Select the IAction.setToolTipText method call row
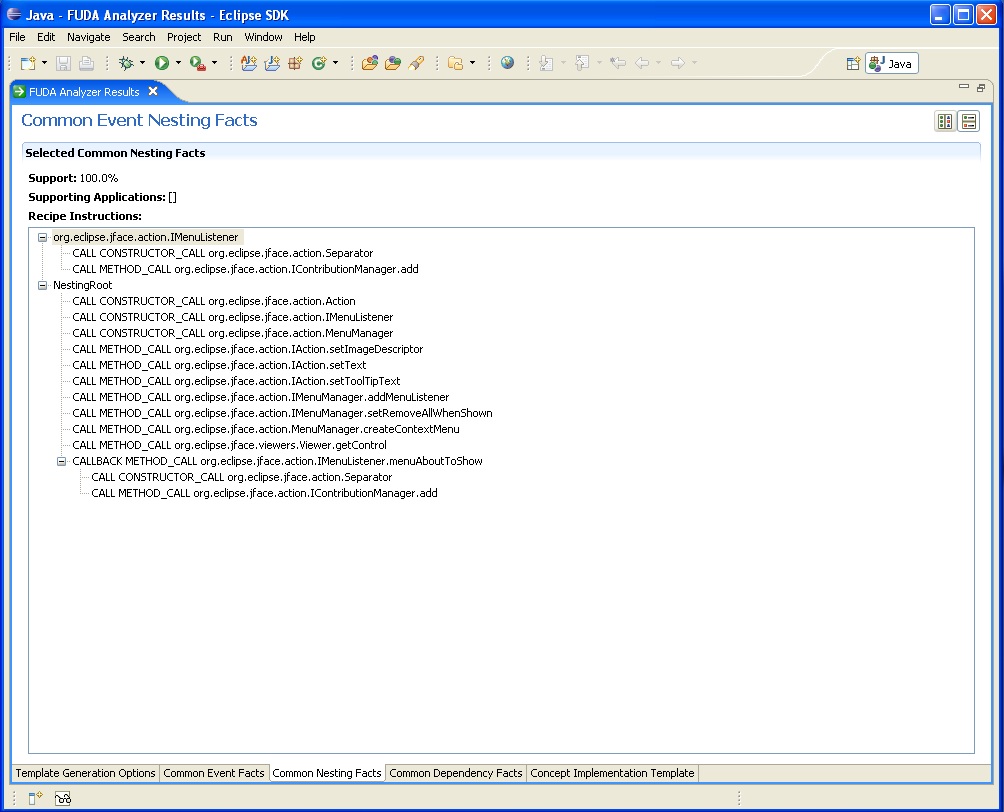This screenshot has width=1004, height=812. pos(236,381)
